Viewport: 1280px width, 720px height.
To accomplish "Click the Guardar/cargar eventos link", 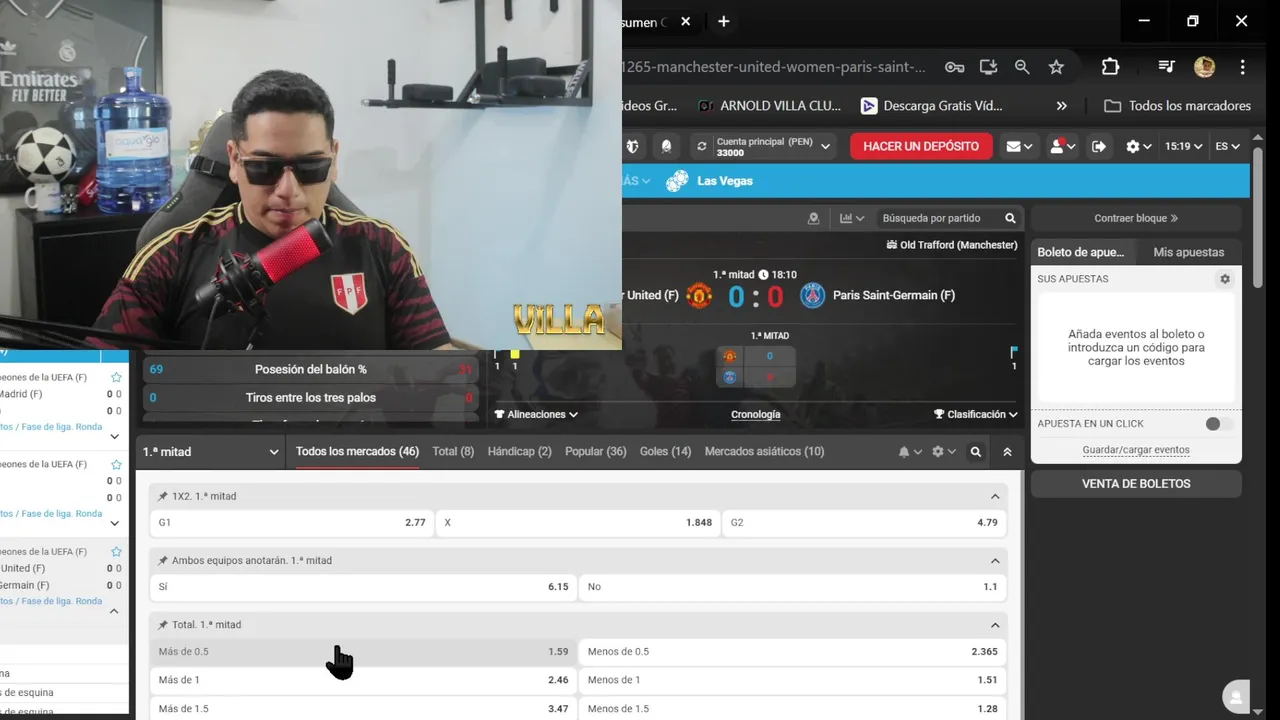I will tap(1136, 450).
